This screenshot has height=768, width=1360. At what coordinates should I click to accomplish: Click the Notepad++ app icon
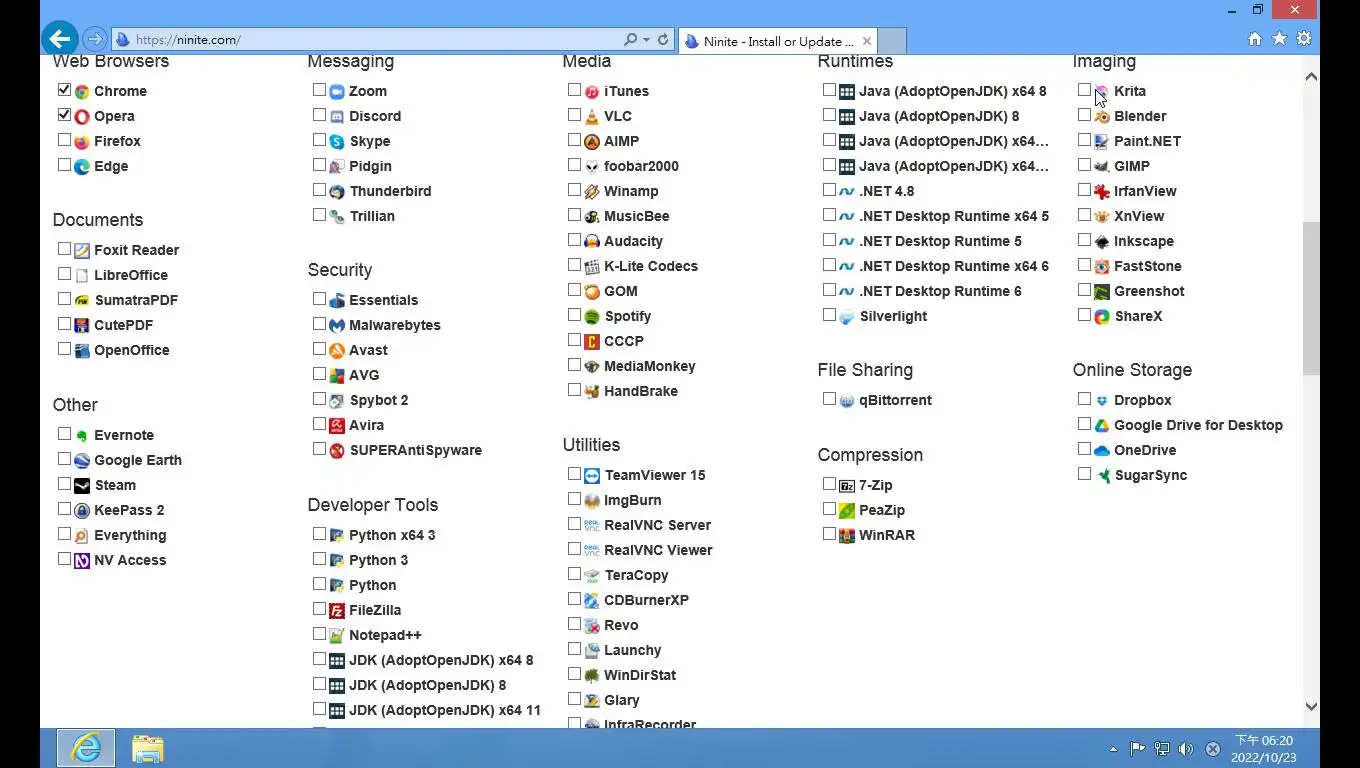point(337,635)
